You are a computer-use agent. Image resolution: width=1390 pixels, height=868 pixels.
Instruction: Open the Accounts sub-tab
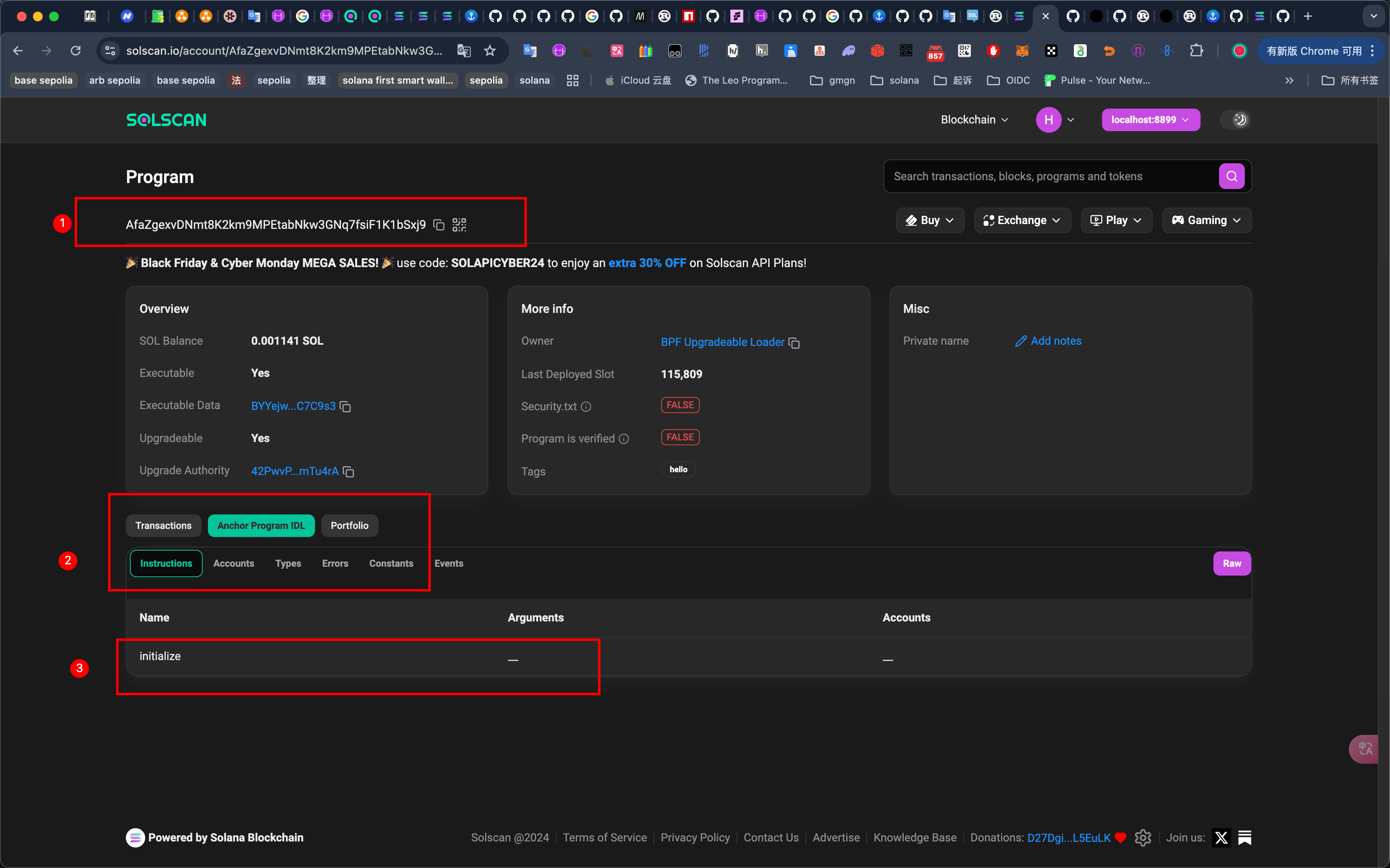[x=234, y=564]
